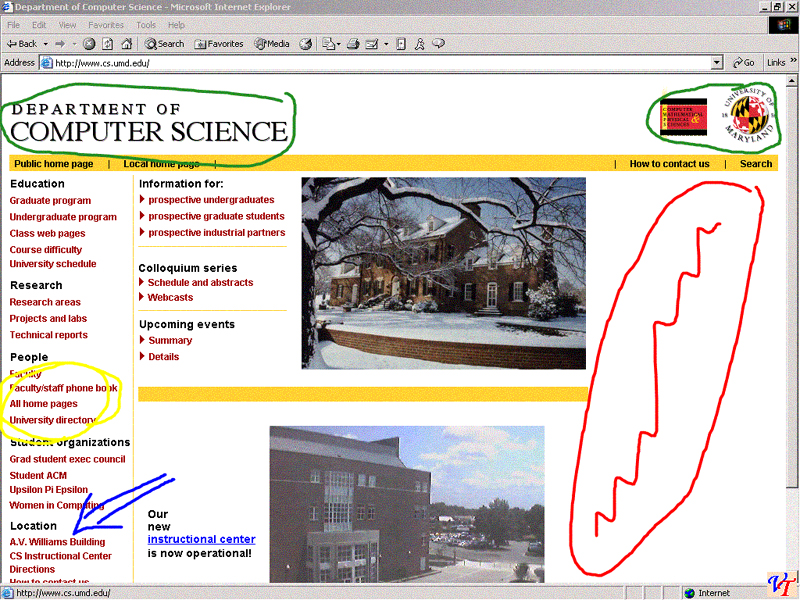Open the University schedule link
The width and height of the screenshot is (800, 600).
click(x=53, y=264)
